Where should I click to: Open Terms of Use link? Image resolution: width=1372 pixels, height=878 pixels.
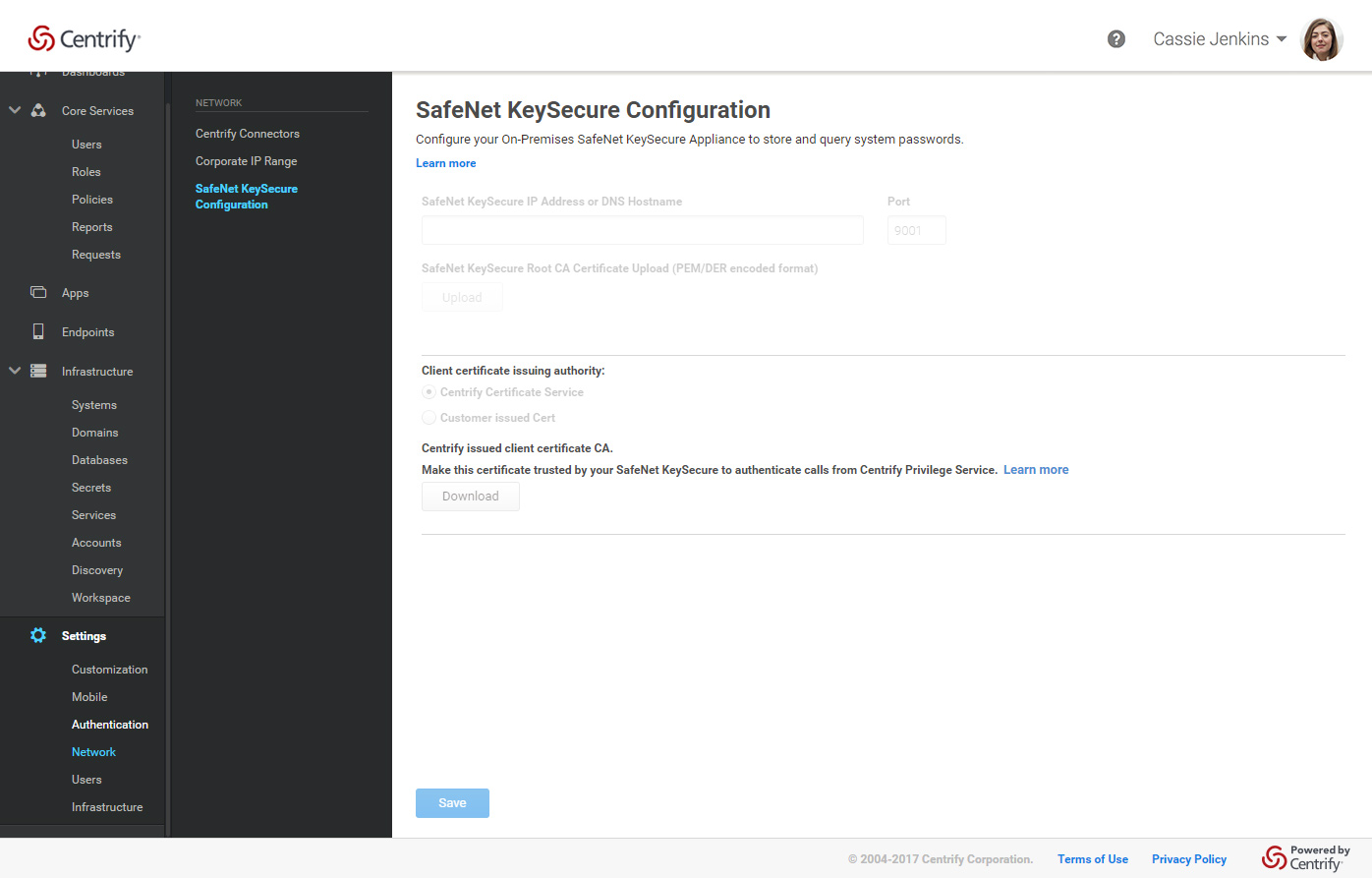(x=1093, y=859)
